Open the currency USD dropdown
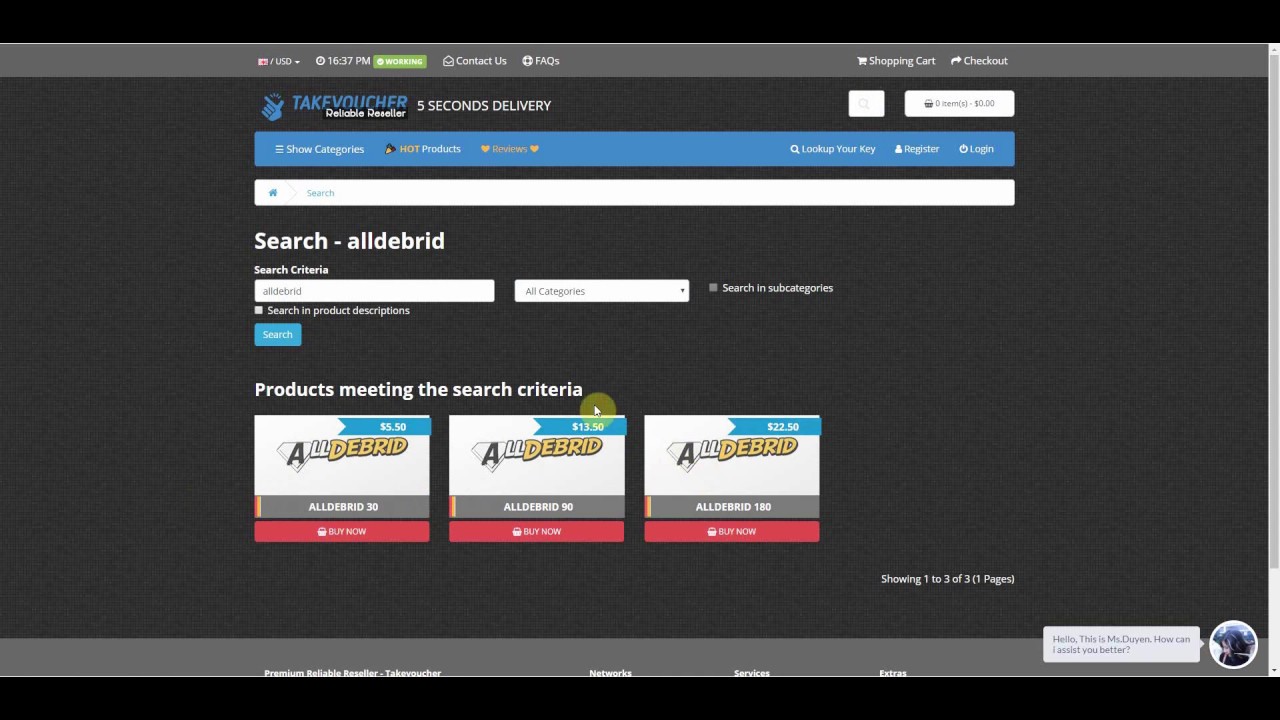 (x=279, y=61)
